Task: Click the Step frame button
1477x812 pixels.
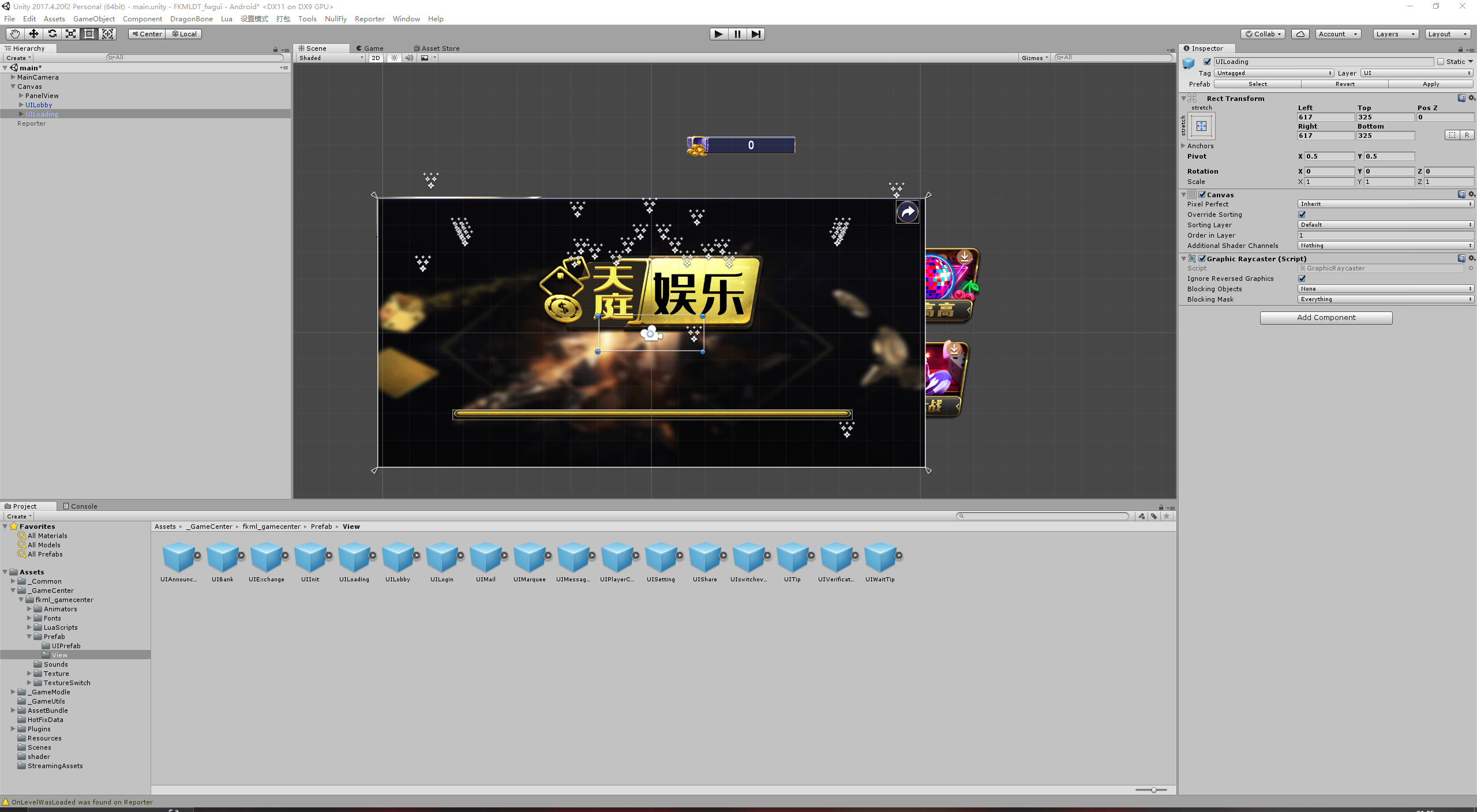Action: [756, 33]
